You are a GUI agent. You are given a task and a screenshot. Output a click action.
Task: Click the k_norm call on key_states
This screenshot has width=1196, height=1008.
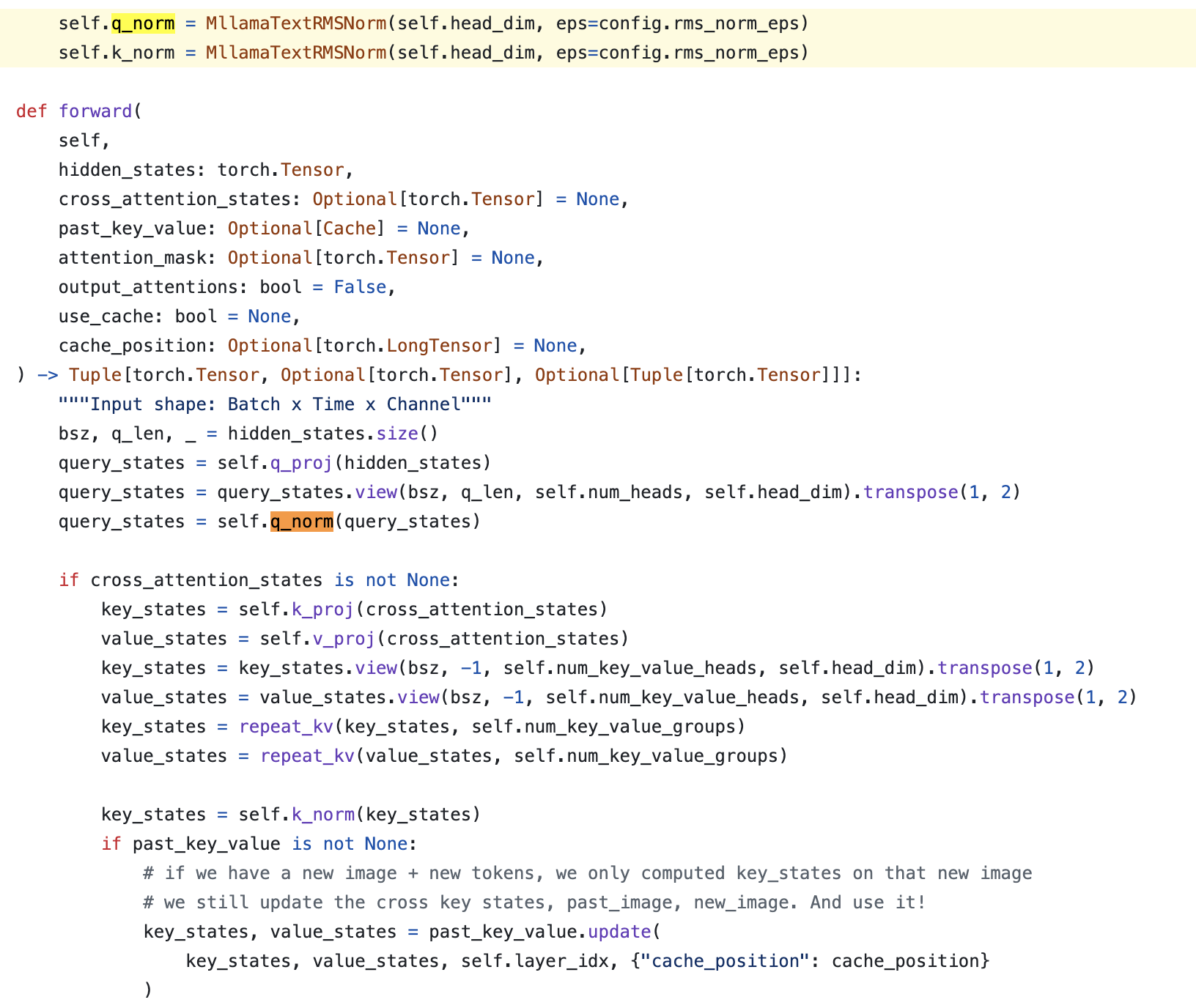pyautogui.click(x=322, y=815)
